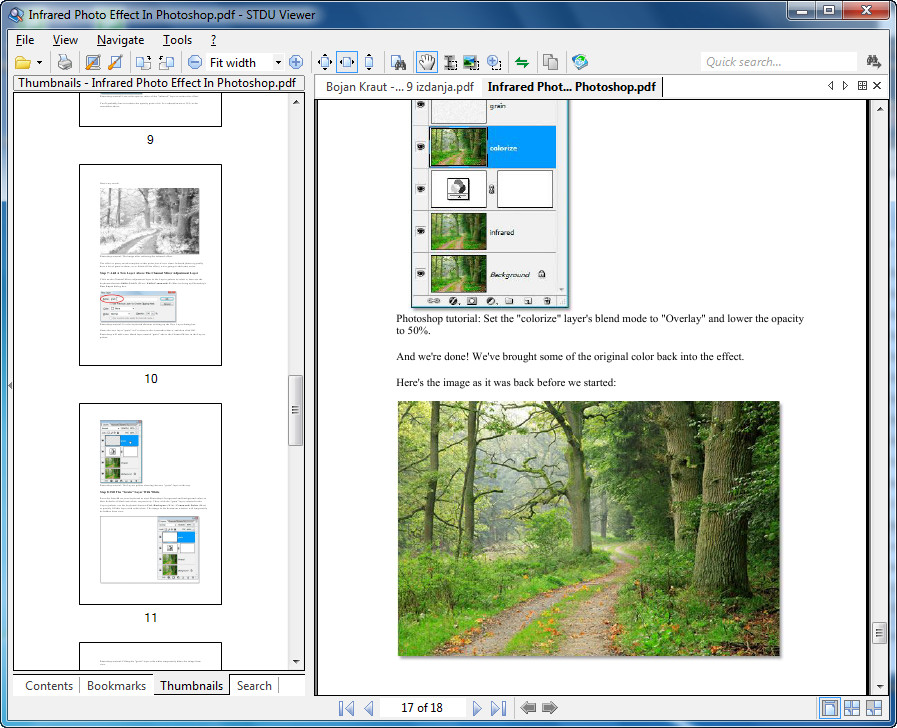Click thumbnails panel scroll down arrow
The image size is (897, 728).
pyautogui.click(x=296, y=662)
